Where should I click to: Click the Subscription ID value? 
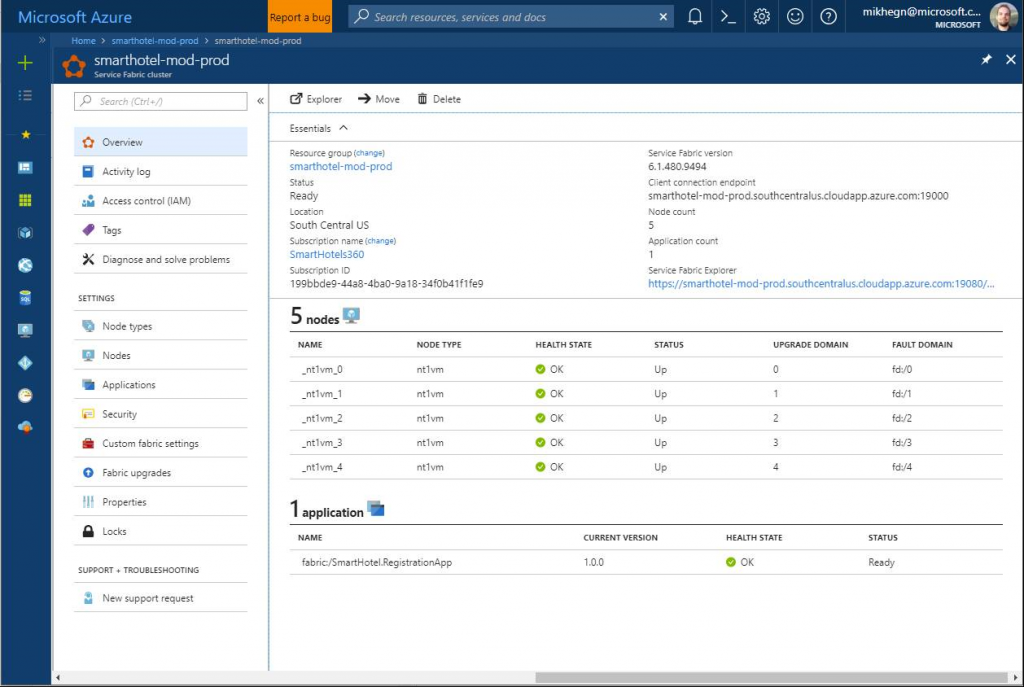tap(387, 284)
